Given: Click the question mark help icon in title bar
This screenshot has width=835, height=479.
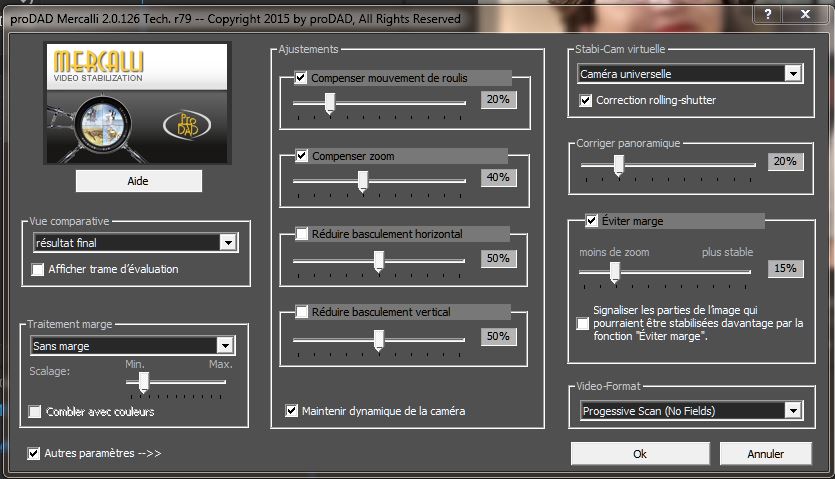Looking at the screenshot, I should (767, 14).
